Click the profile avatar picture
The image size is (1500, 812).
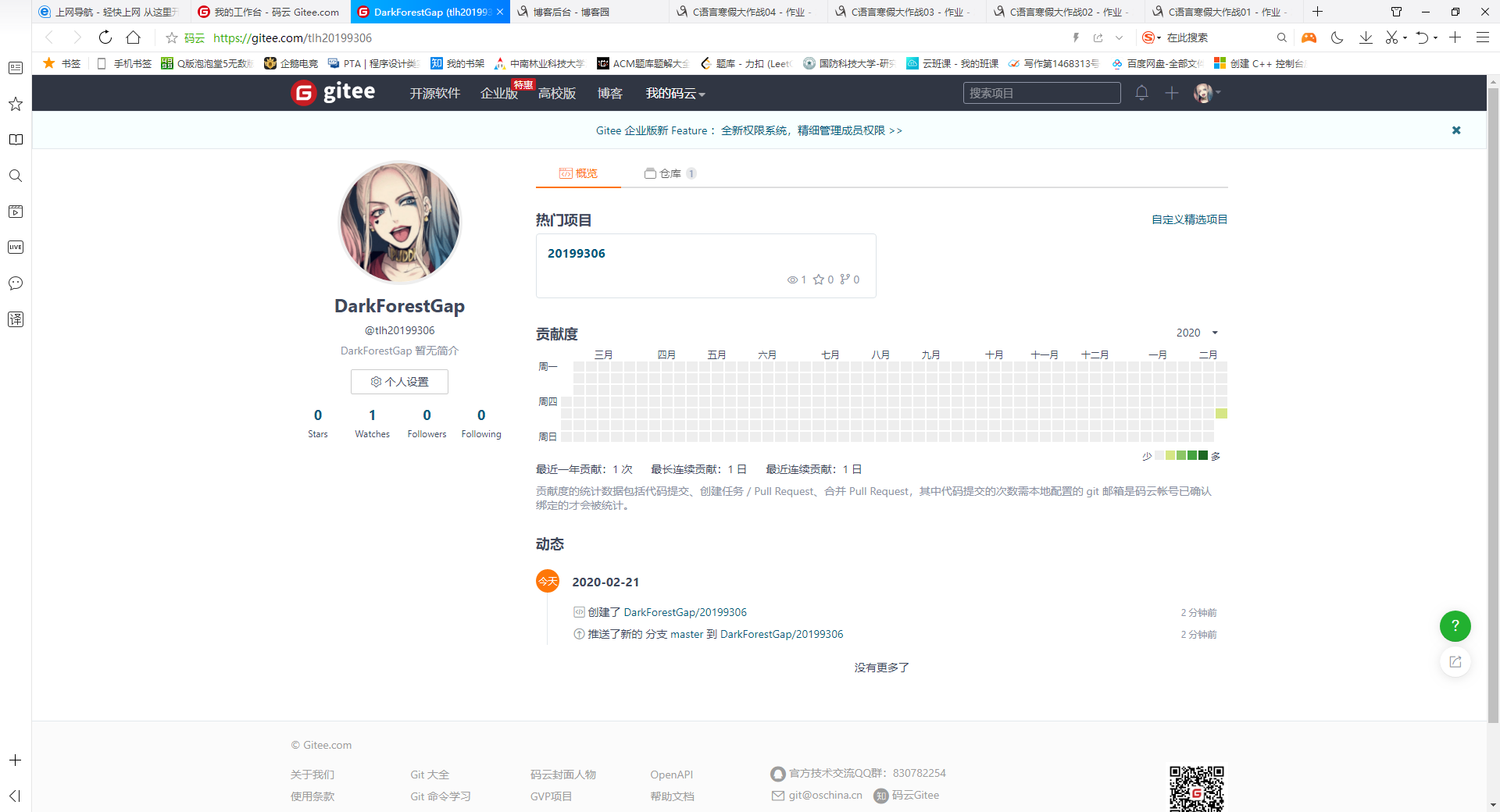(x=400, y=223)
